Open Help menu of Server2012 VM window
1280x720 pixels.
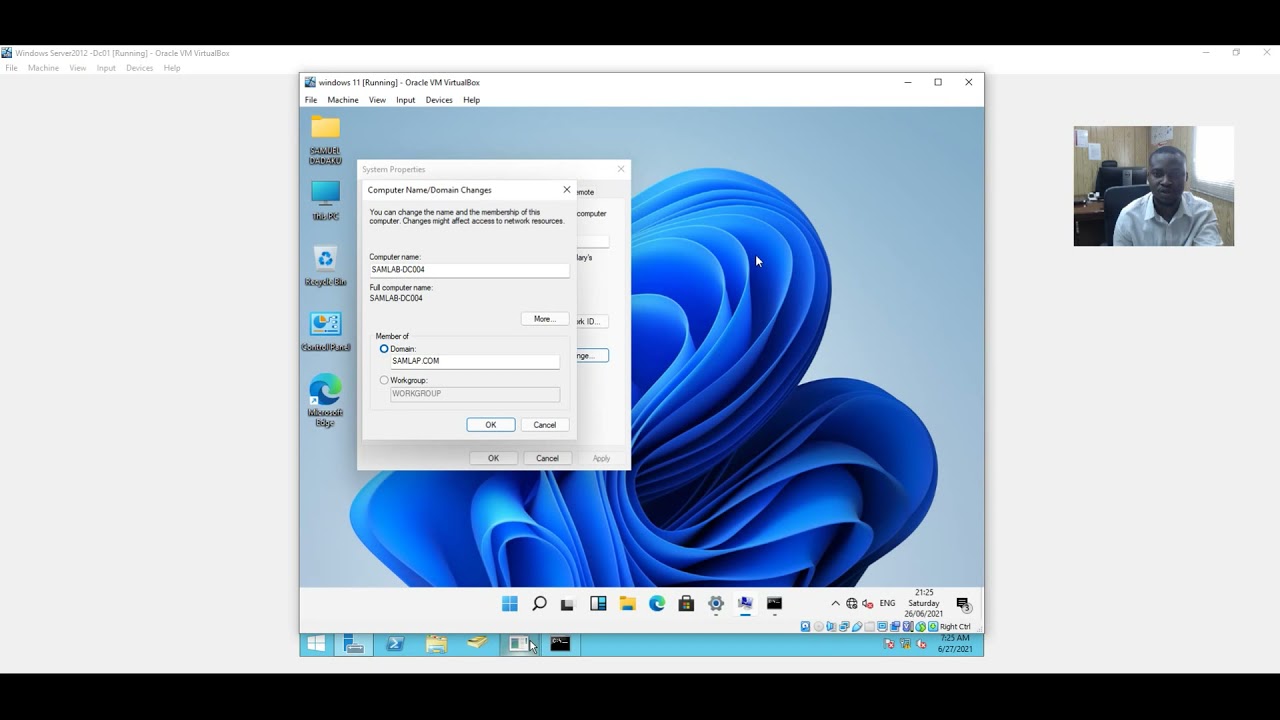[x=172, y=68]
